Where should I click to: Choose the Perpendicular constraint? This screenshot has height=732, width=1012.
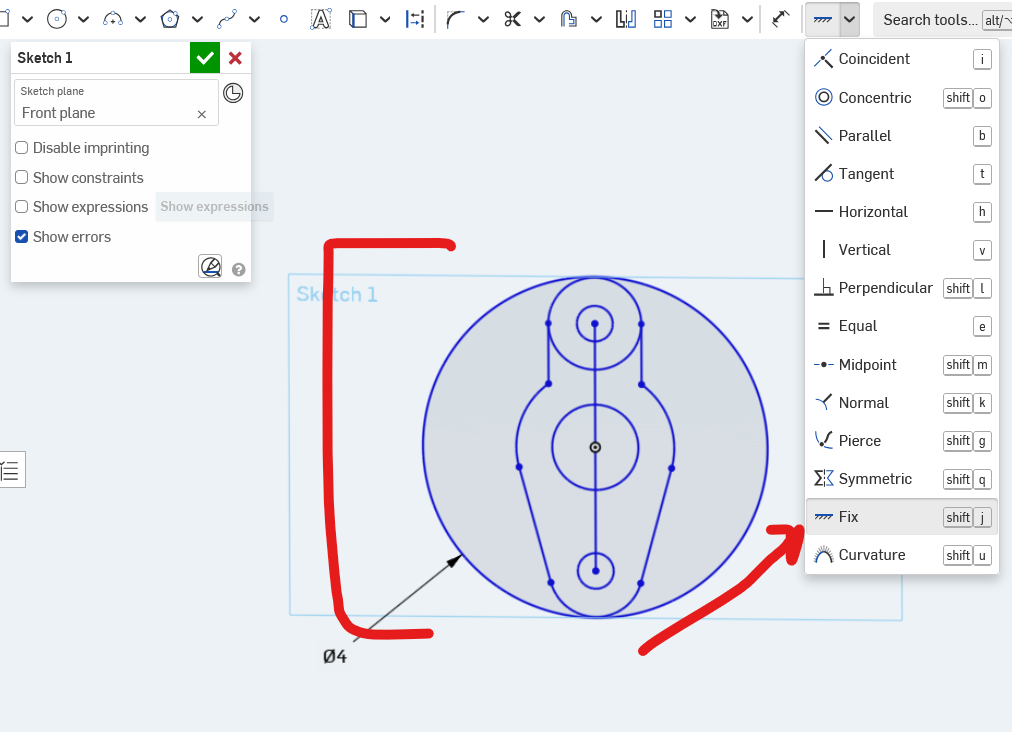902,288
